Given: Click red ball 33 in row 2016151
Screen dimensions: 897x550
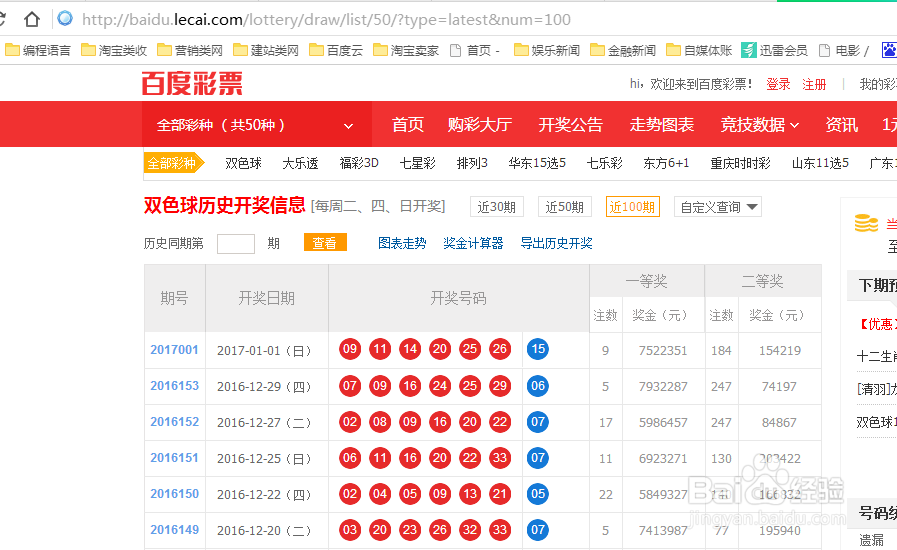Looking at the screenshot, I should coord(500,458).
